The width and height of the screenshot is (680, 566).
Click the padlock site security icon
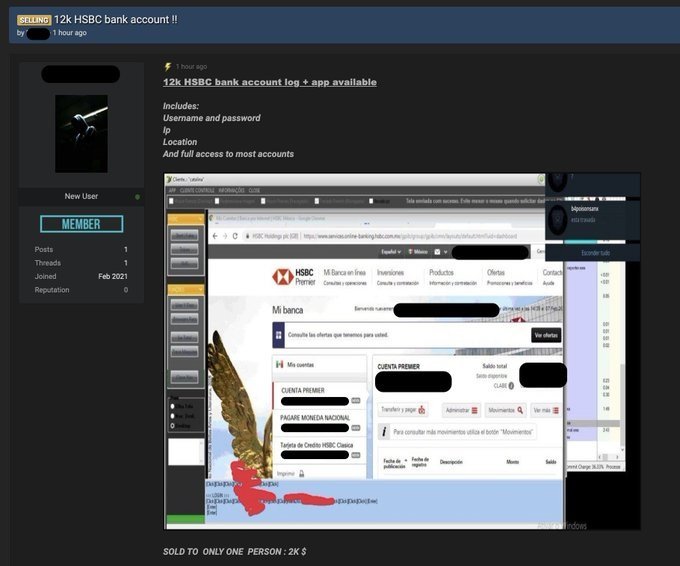click(x=247, y=236)
